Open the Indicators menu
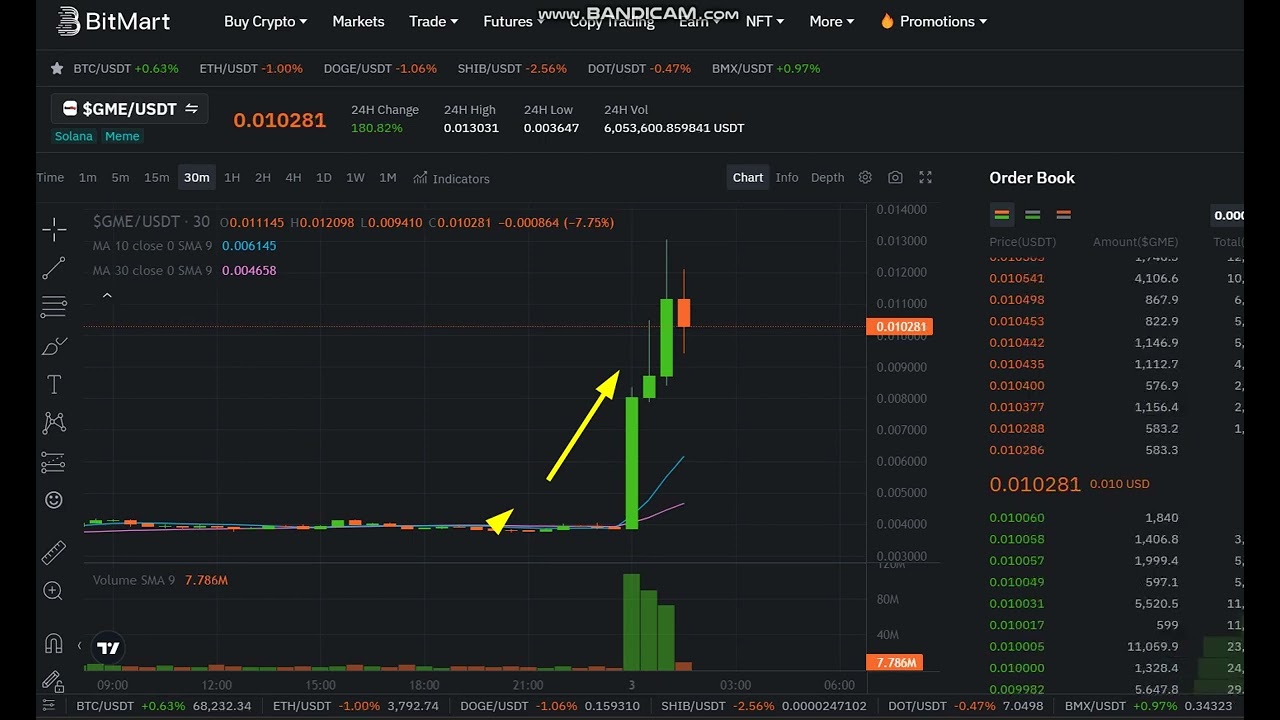The width and height of the screenshot is (1280, 720). pyautogui.click(x=451, y=178)
